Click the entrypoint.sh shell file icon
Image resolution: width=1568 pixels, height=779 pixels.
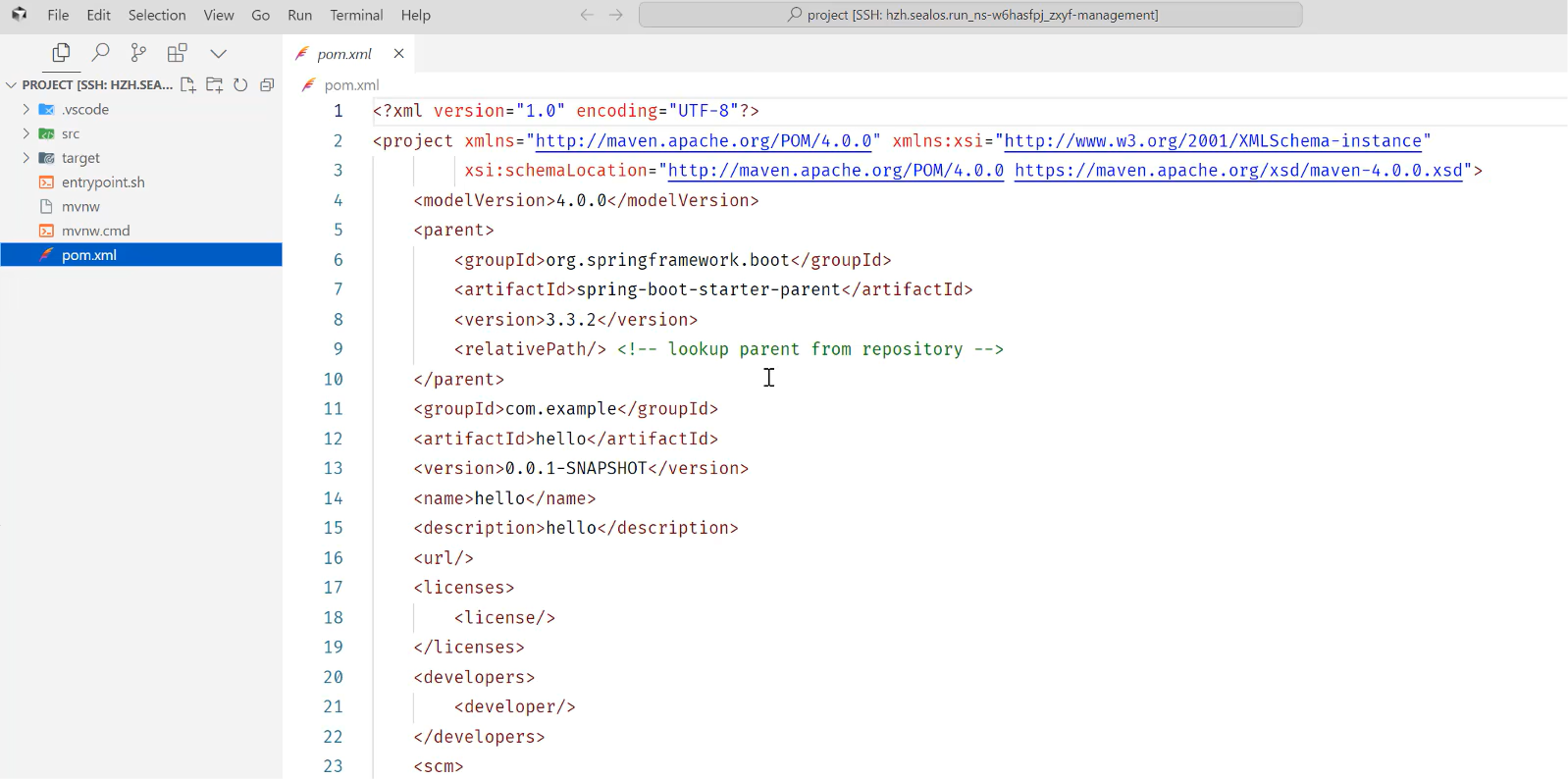click(x=46, y=182)
